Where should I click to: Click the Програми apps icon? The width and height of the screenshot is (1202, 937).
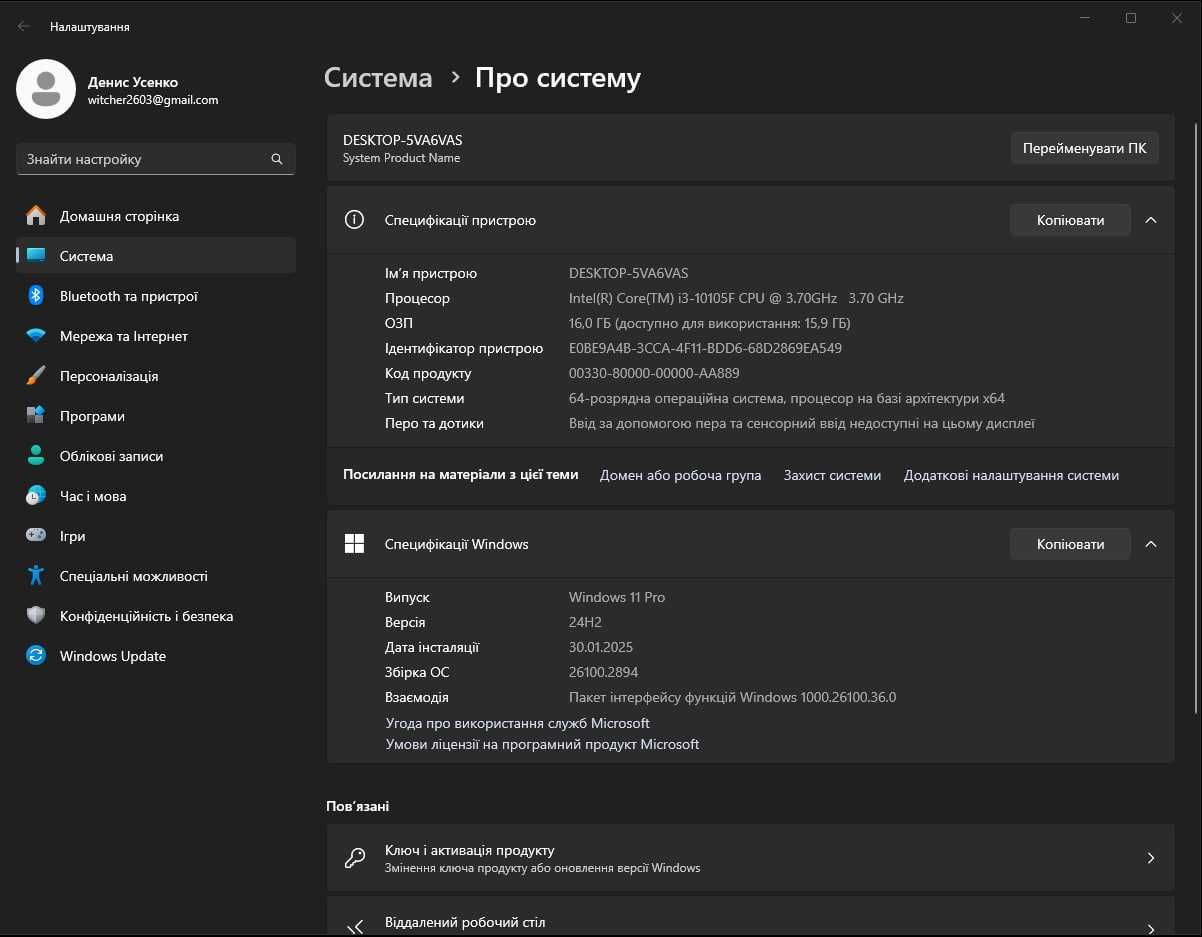tap(36, 416)
